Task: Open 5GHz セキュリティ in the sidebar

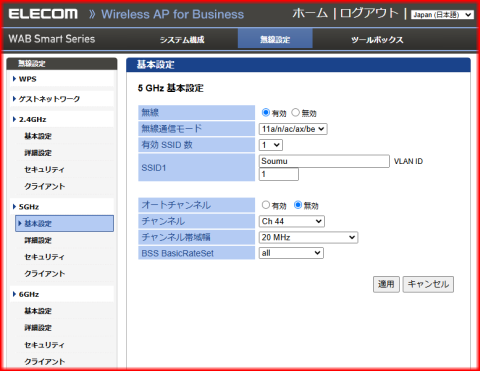Action: pyautogui.click(x=44, y=257)
